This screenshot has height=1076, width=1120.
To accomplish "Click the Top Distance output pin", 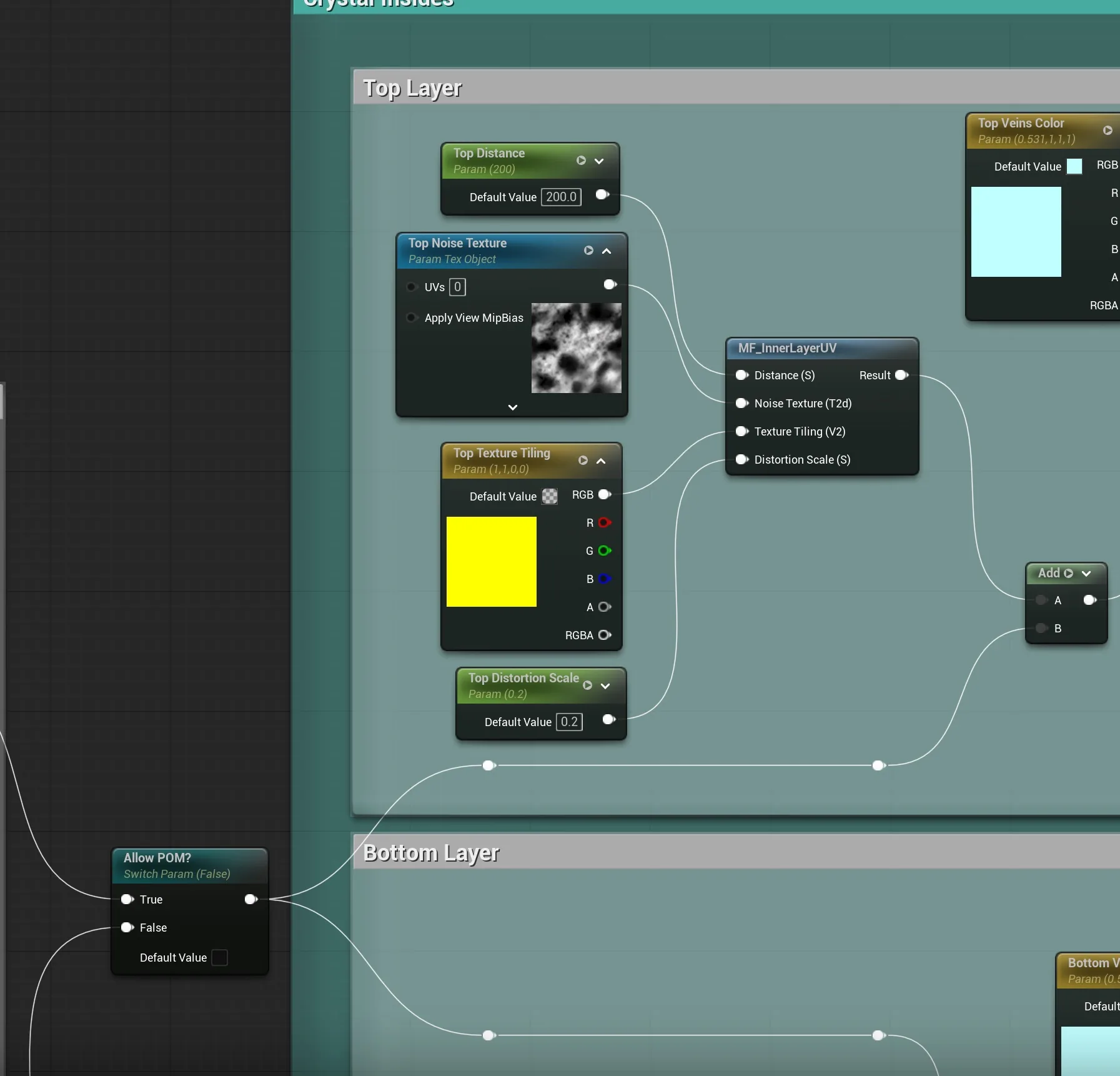I will click(602, 194).
